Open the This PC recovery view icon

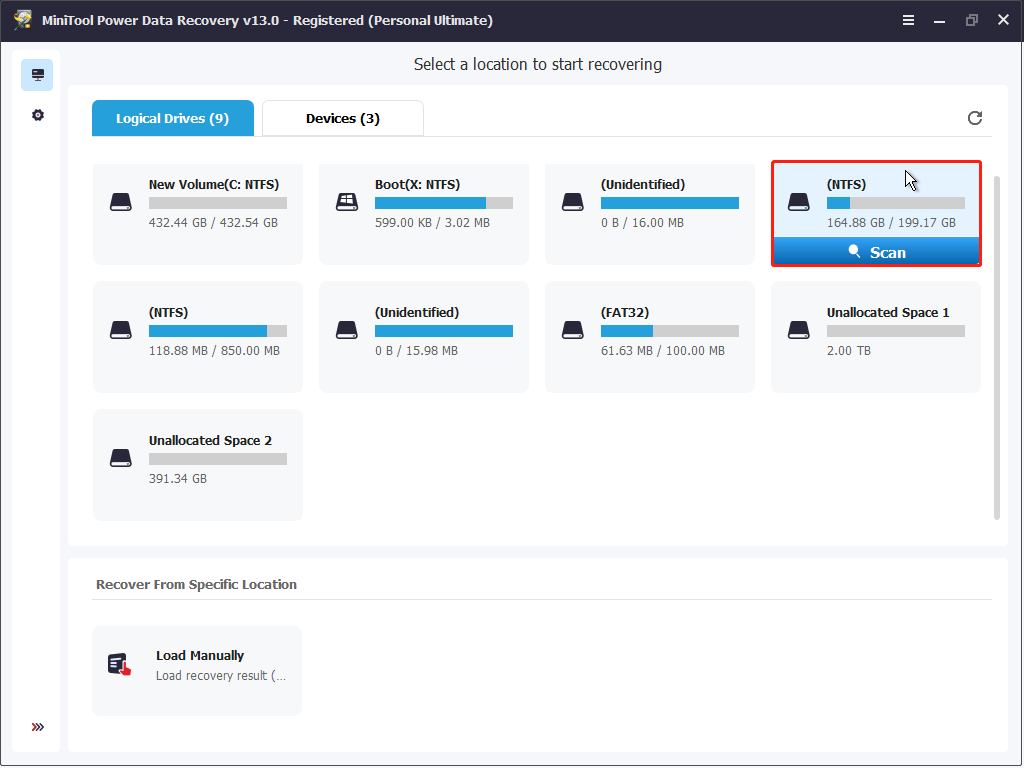[37, 75]
